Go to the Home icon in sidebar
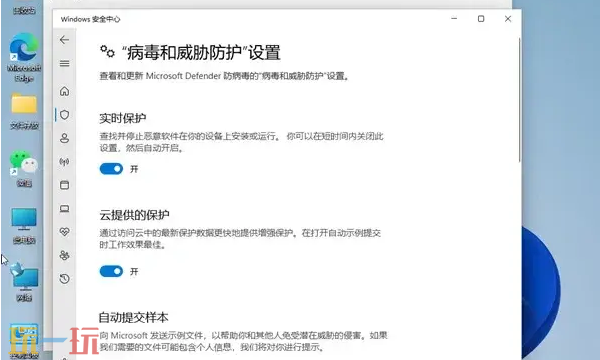This screenshot has width=600, height=360. click(64, 91)
